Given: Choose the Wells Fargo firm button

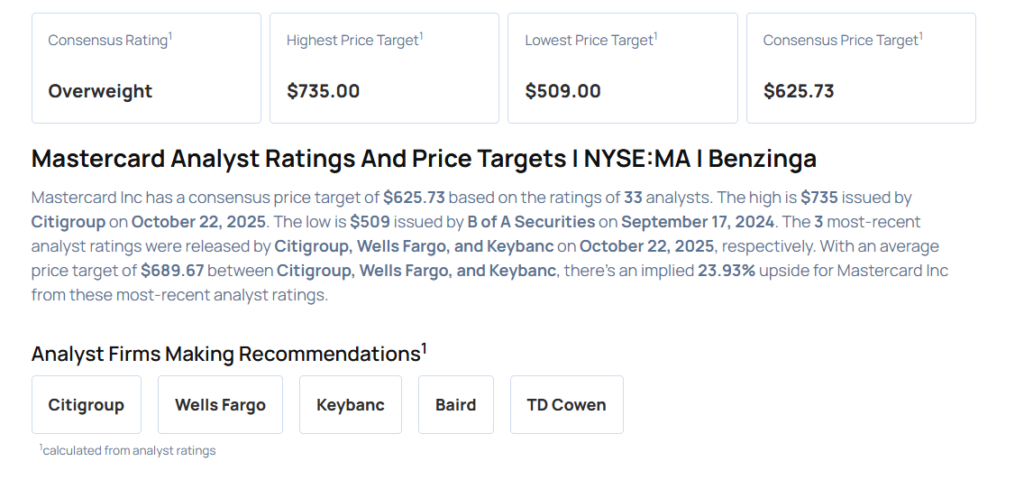Looking at the screenshot, I should (220, 405).
